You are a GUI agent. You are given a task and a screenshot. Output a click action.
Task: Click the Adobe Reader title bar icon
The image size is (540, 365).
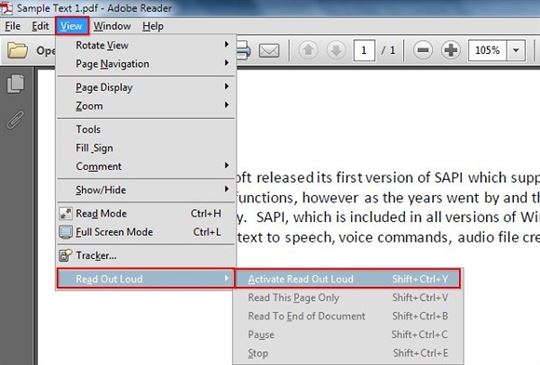click(x=6, y=8)
